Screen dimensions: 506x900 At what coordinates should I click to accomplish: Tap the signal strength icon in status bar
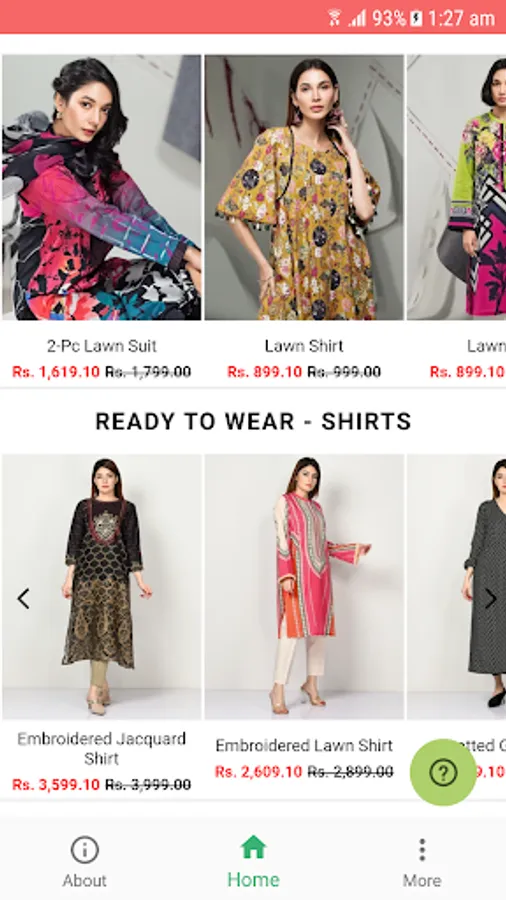coord(357,18)
